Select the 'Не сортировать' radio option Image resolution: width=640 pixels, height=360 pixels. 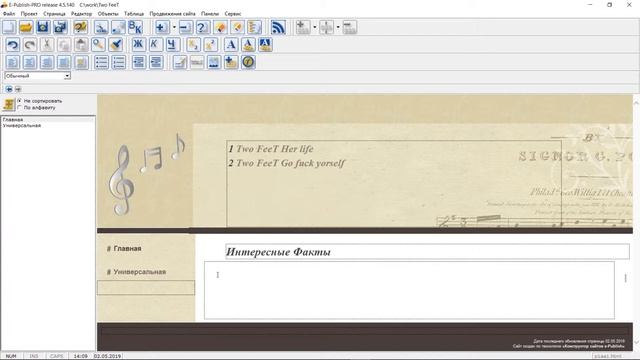tap(40, 101)
